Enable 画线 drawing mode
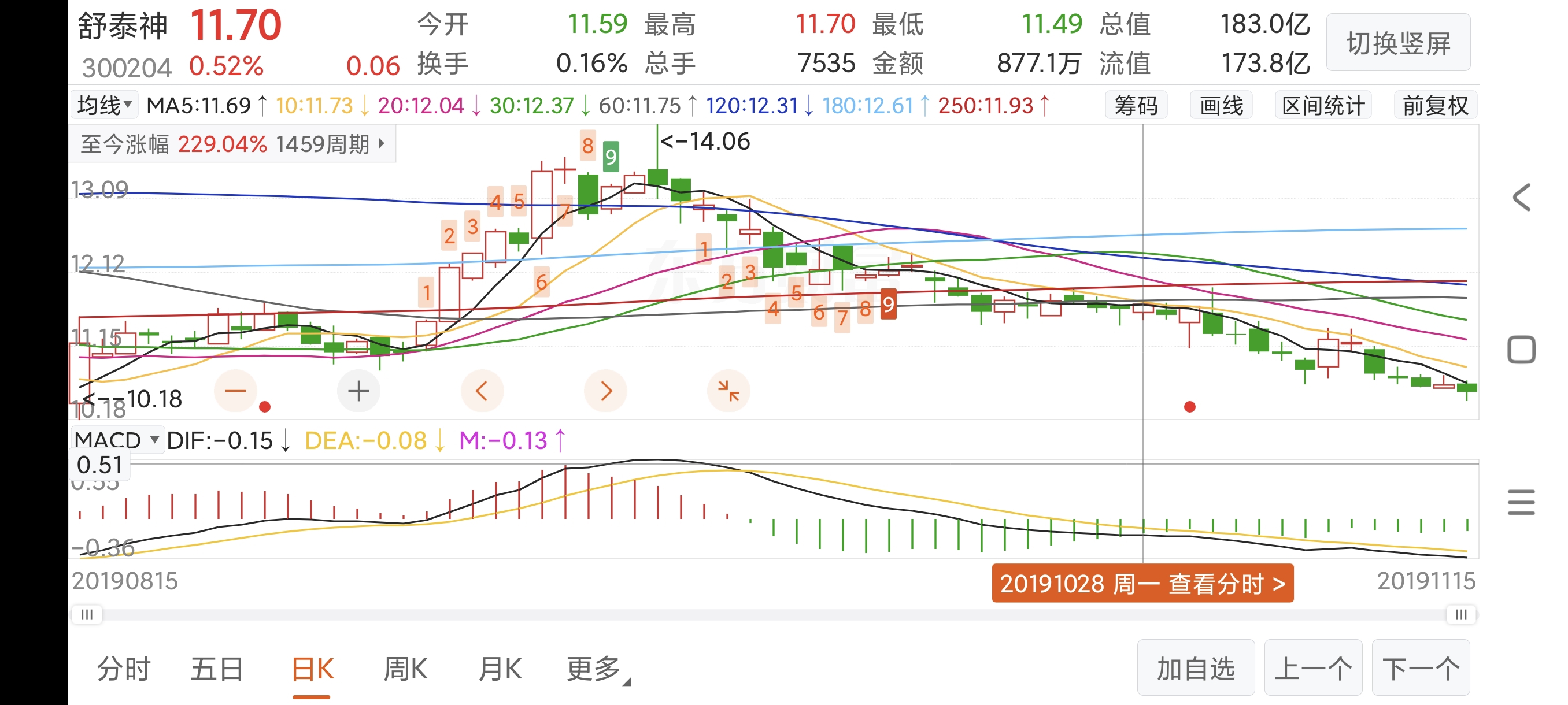The height and width of the screenshot is (705, 1568). (x=1221, y=106)
